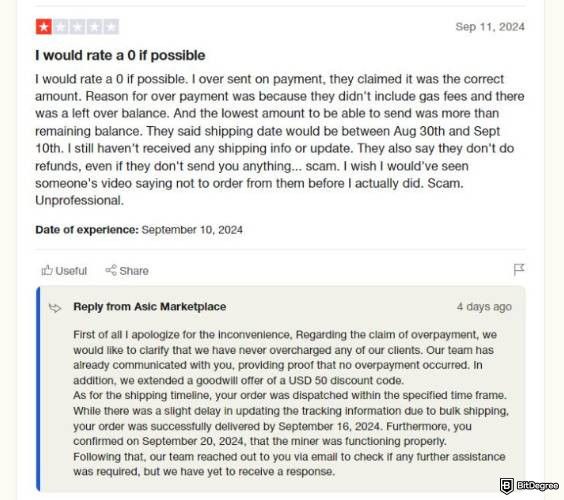Image resolution: width=564 pixels, height=500 pixels.
Task: Click the fourth grey star
Action: pyautogui.click(x=94, y=27)
